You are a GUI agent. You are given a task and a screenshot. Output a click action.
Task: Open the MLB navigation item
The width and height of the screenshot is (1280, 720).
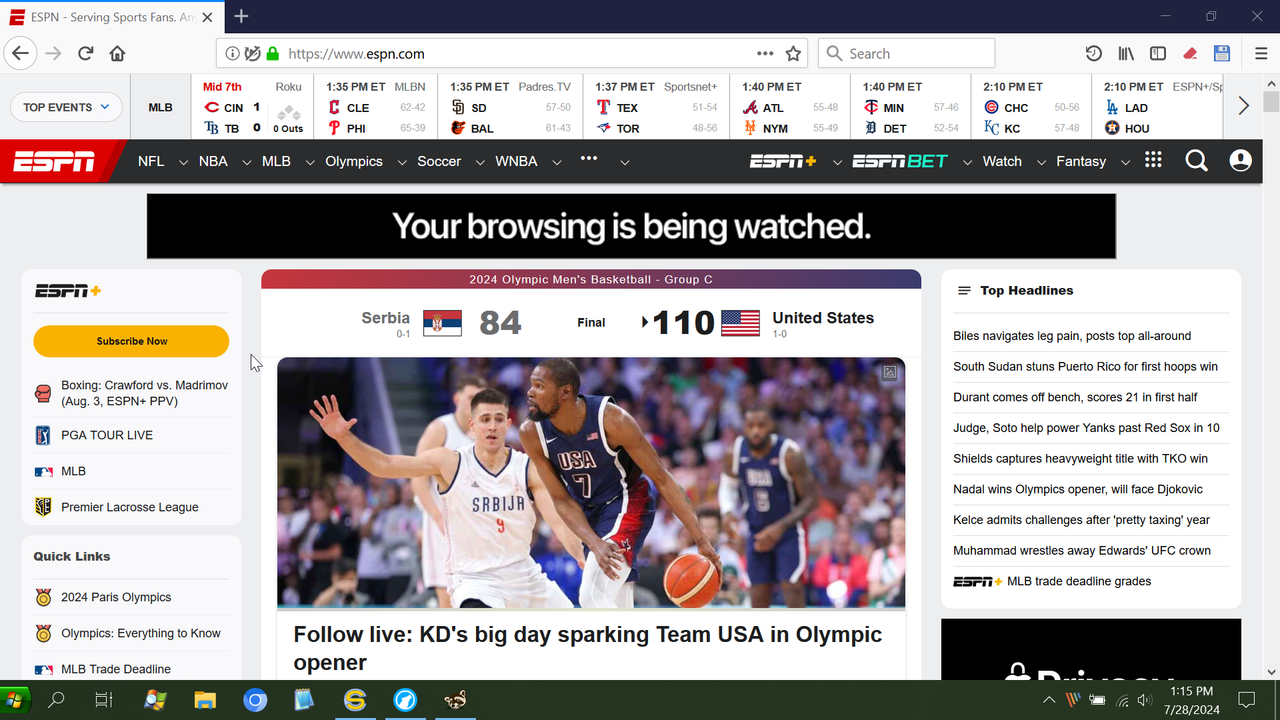(276, 161)
